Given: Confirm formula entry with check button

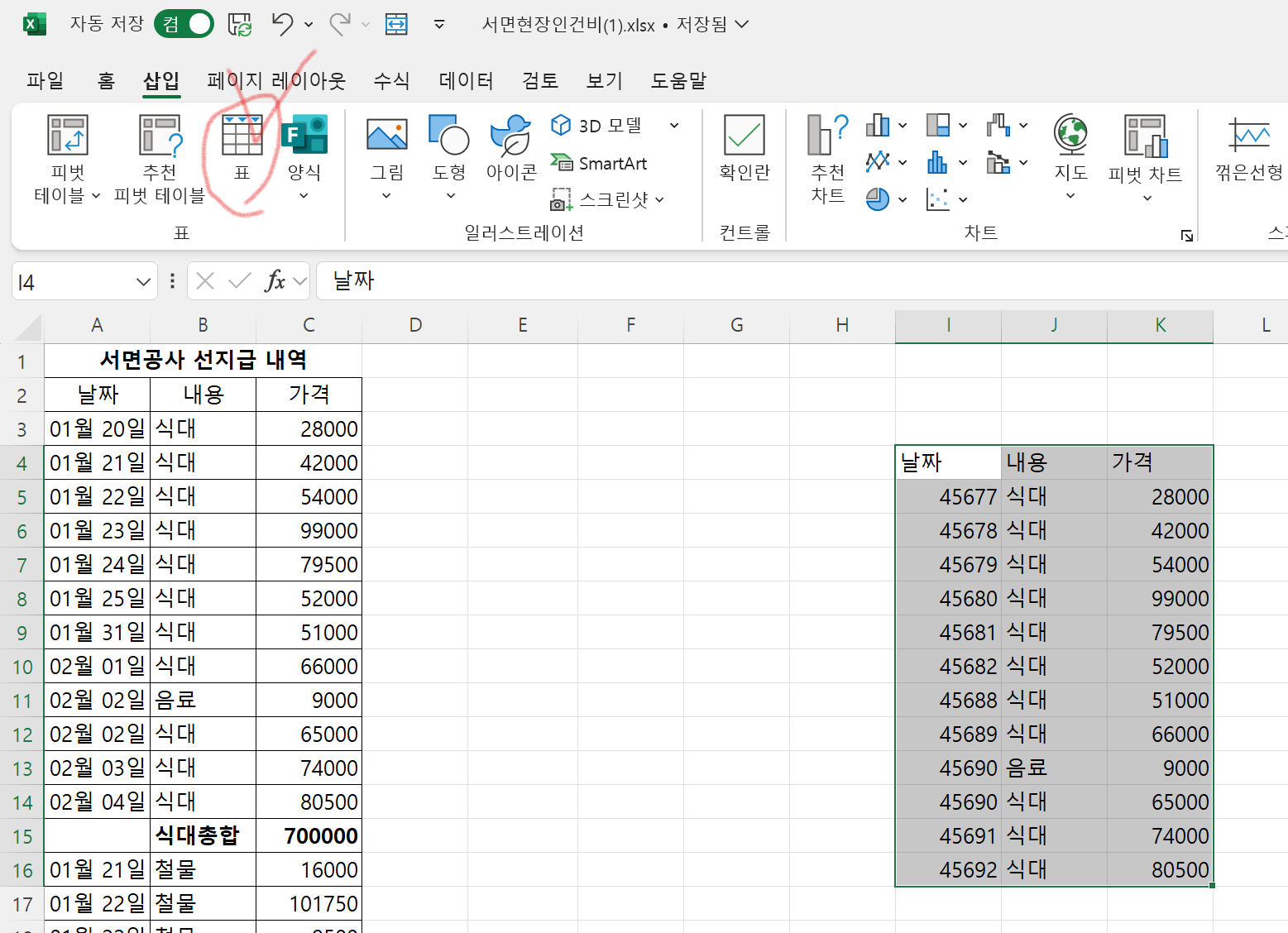Looking at the screenshot, I should click(x=240, y=281).
